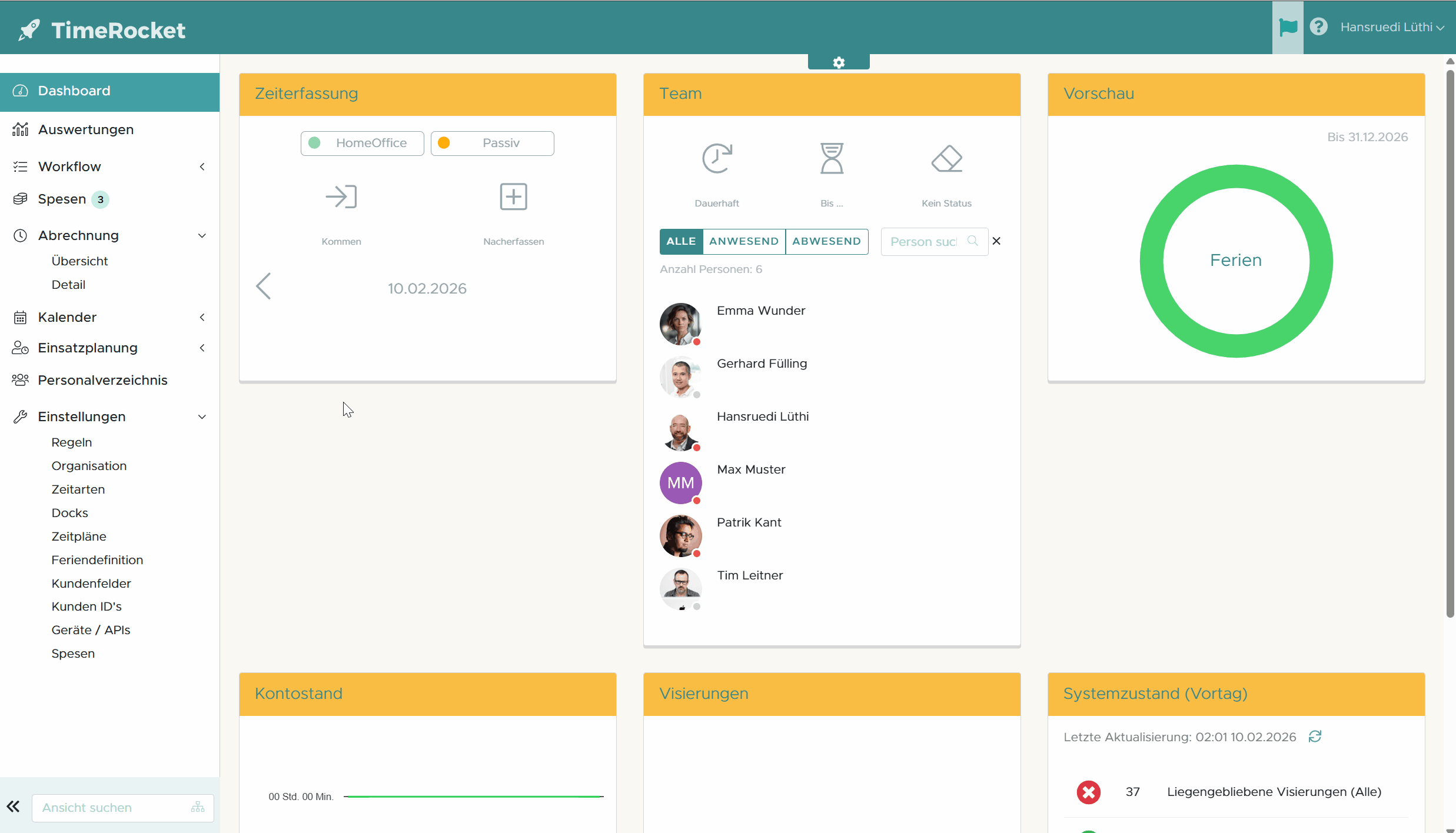Open dashboard settings gear icon
The width and height of the screenshot is (1456, 833).
coord(839,62)
